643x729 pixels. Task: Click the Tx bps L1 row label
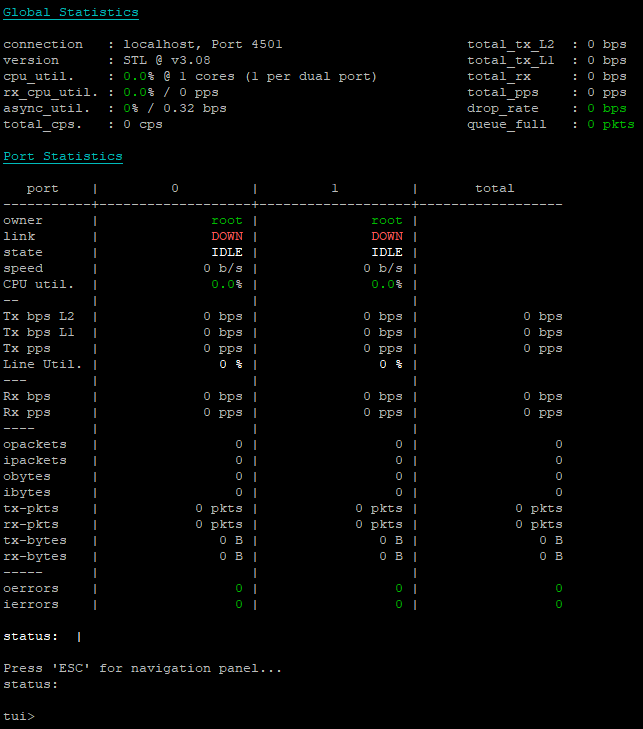[x=39, y=332]
